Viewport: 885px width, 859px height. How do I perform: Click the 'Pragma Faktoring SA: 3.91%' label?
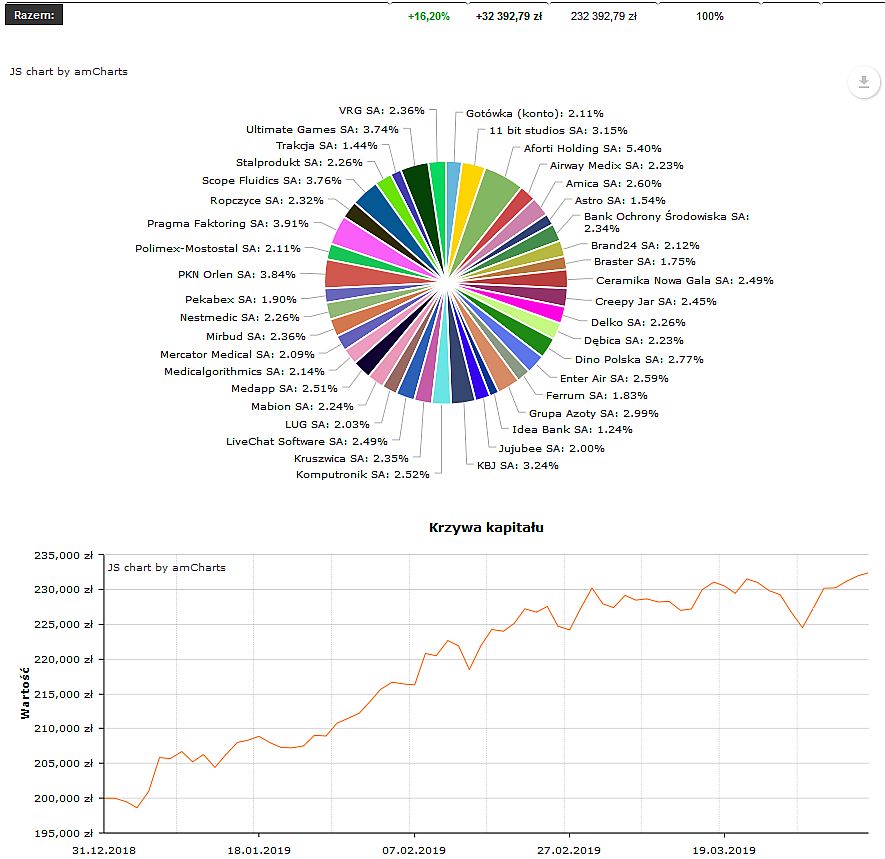coord(228,223)
